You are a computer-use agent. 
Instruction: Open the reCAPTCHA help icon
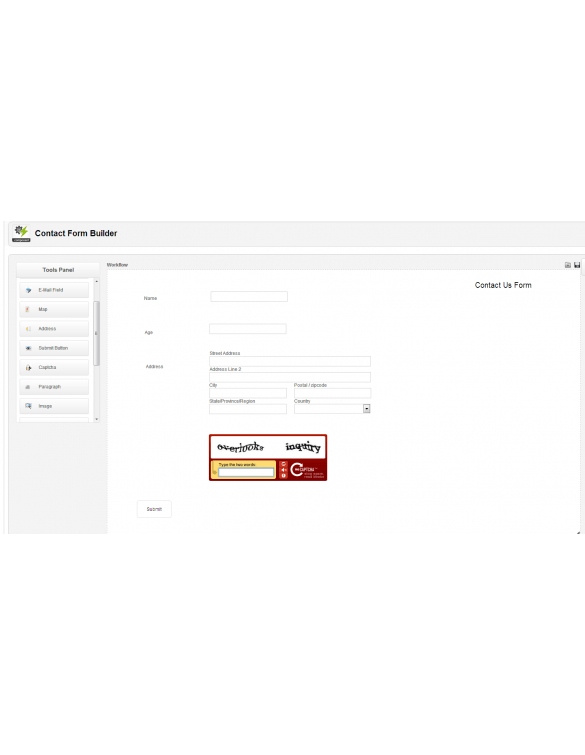pos(284,476)
